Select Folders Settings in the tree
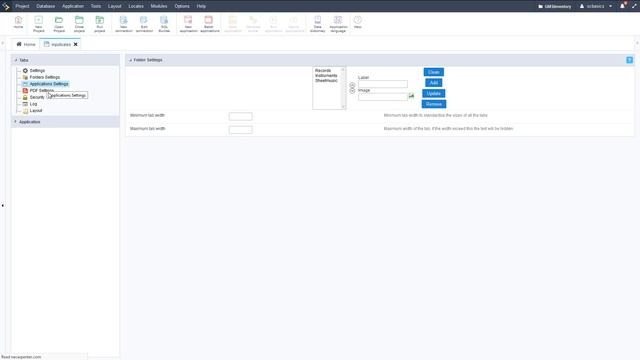 coord(44,77)
